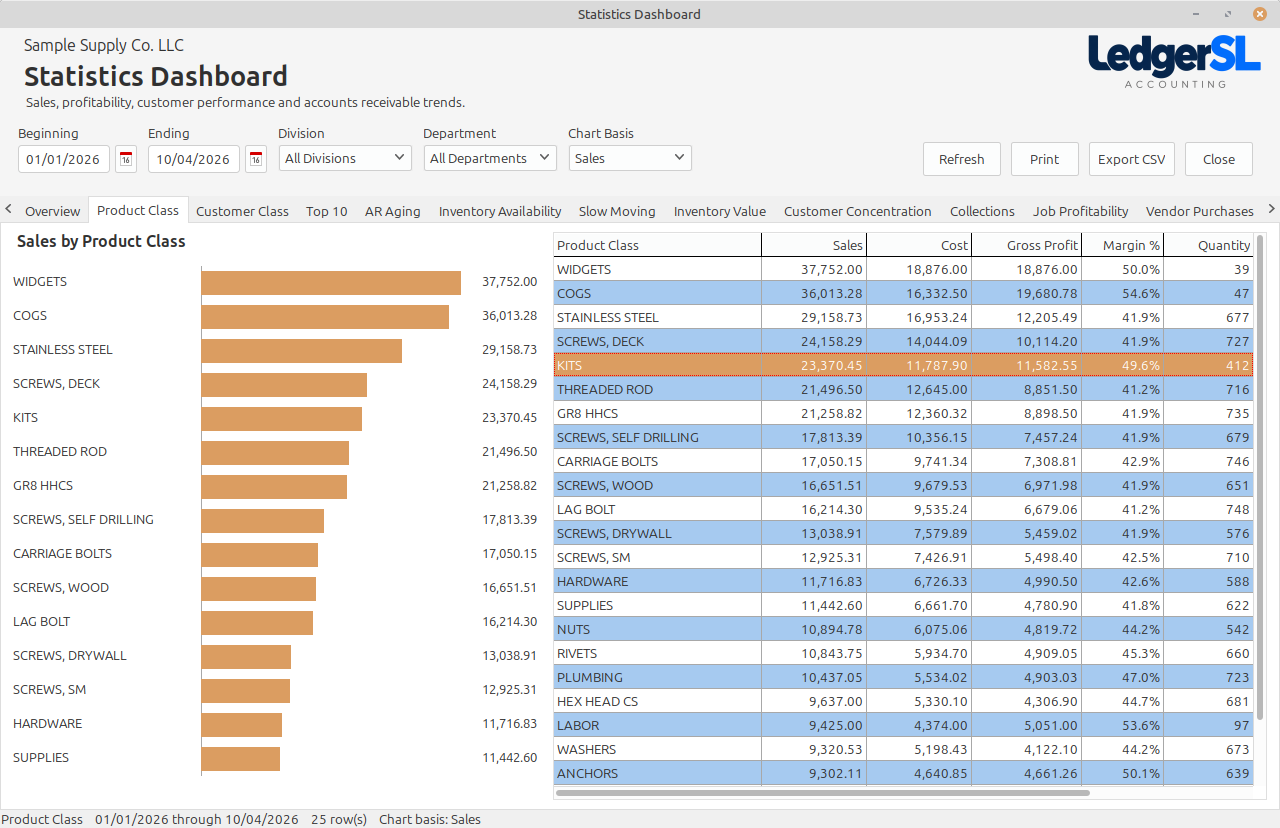The width and height of the screenshot is (1280, 828).
Task: Select the PLUMBING table row
Action: tap(903, 677)
